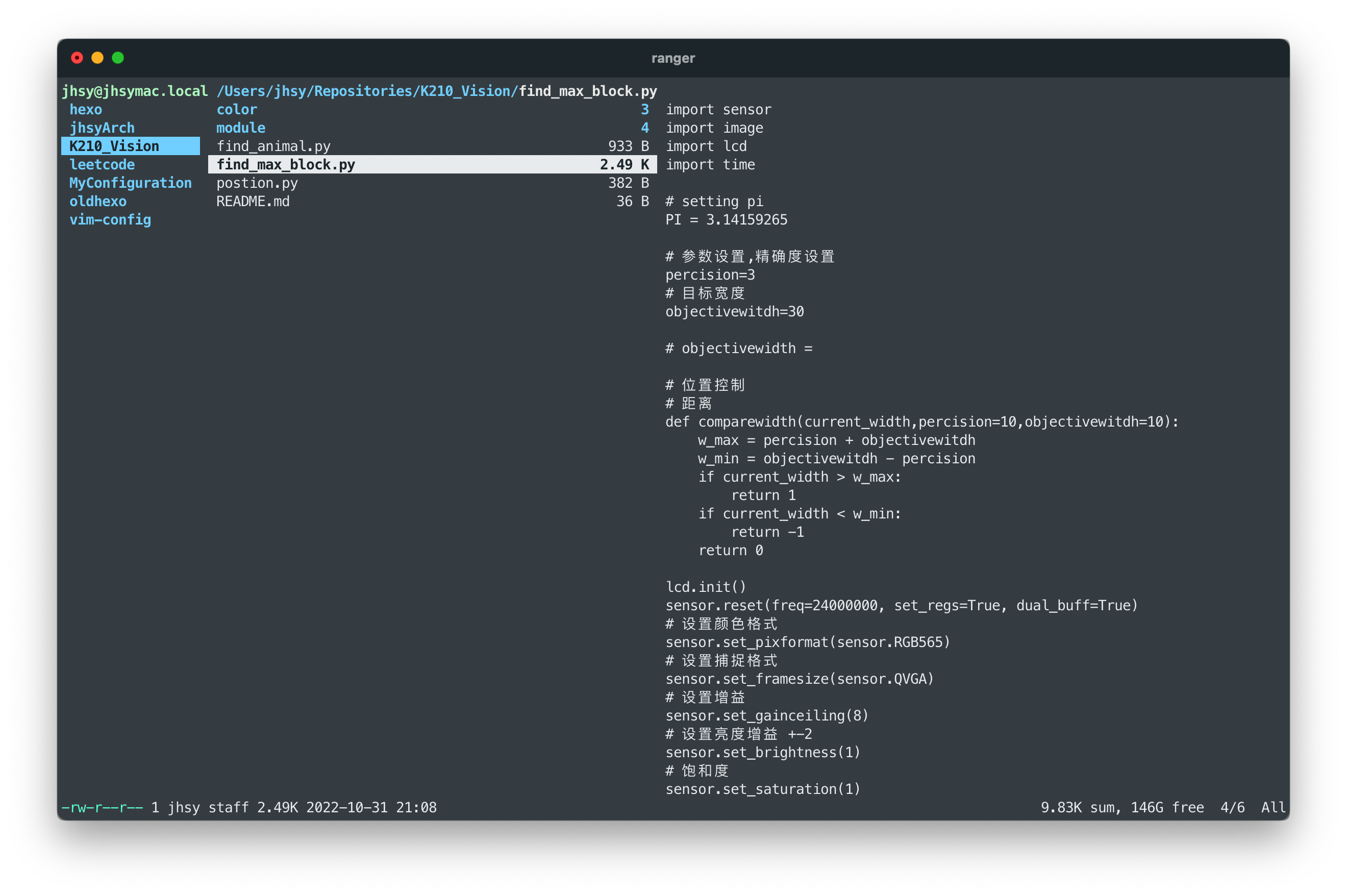Click the jhsy@jhsymac.local hostname text
Image resolution: width=1347 pixels, height=896 pixels.
(x=134, y=91)
